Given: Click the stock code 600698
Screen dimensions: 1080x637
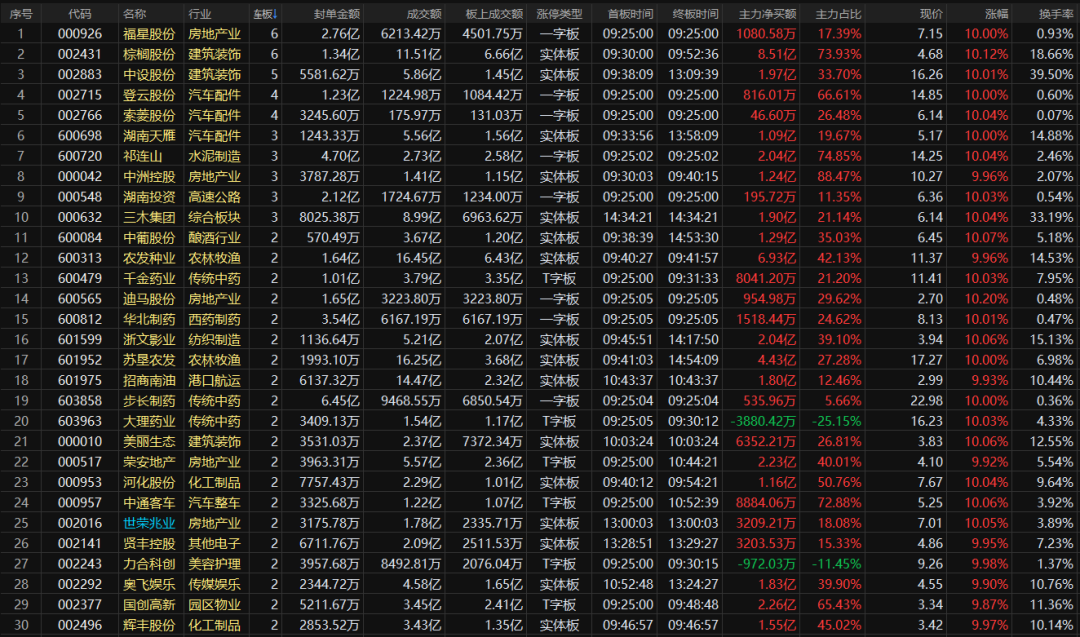Looking at the screenshot, I should (80, 136).
